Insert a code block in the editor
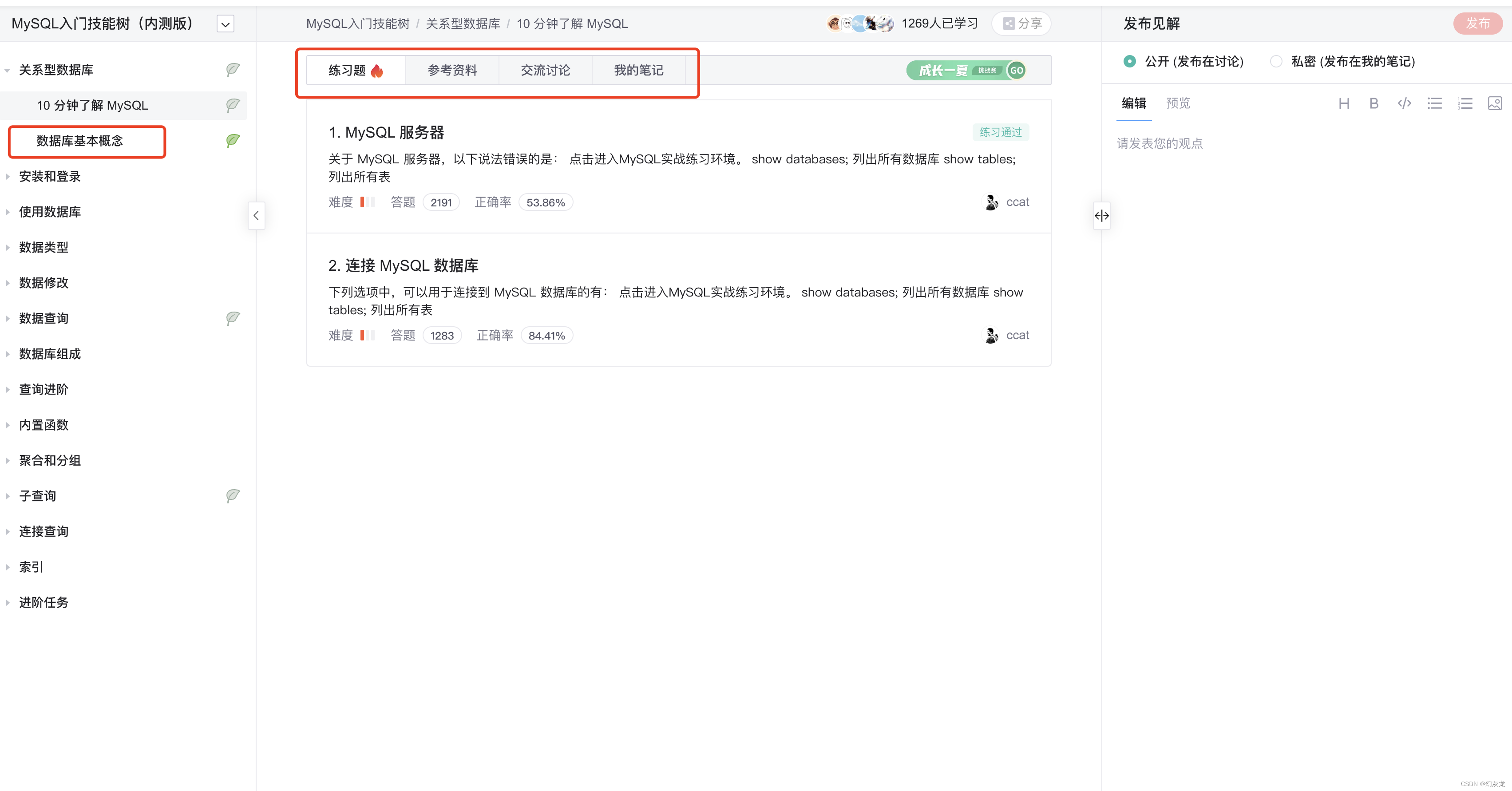The width and height of the screenshot is (1512, 791). (1404, 103)
